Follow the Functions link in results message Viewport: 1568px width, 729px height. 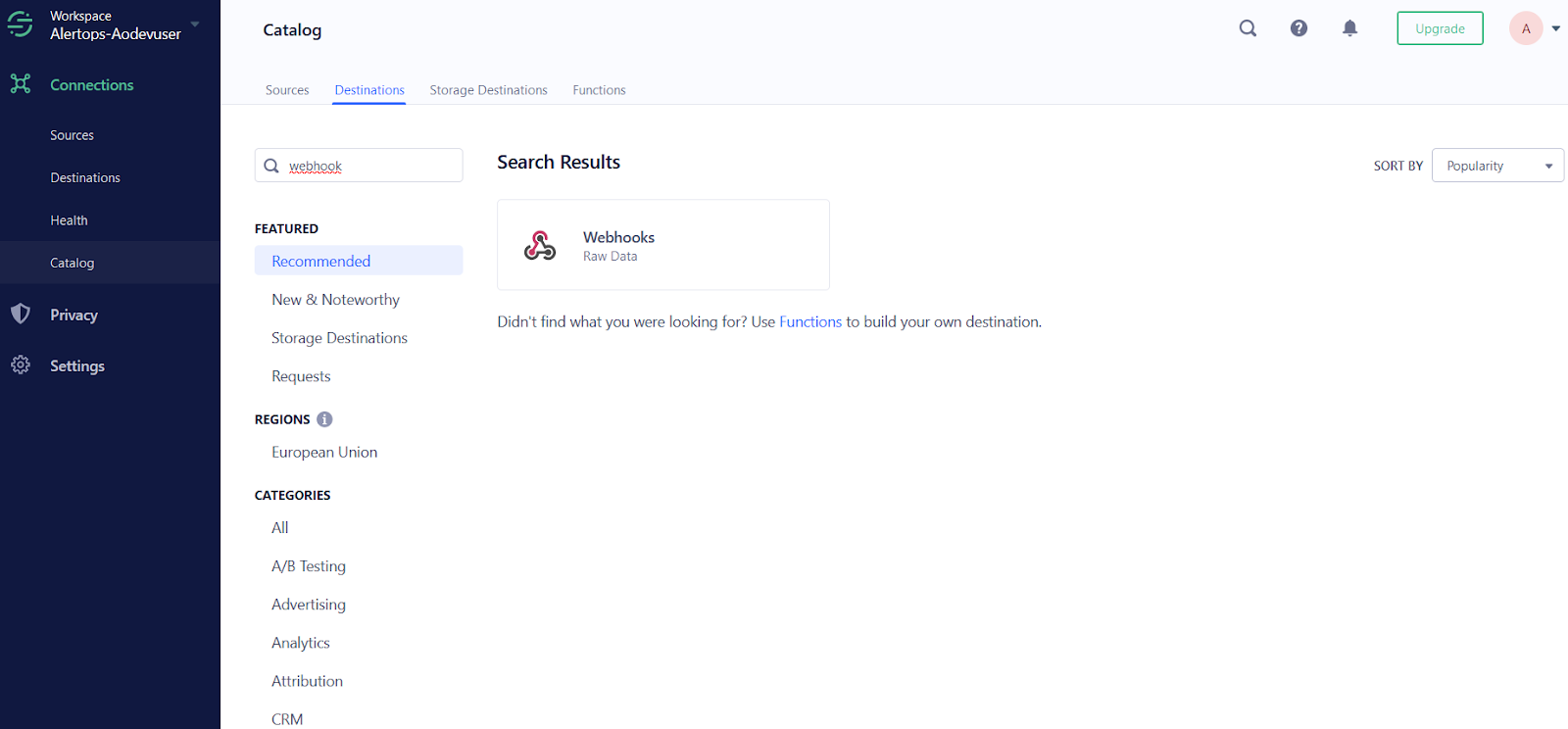click(809, 321)
